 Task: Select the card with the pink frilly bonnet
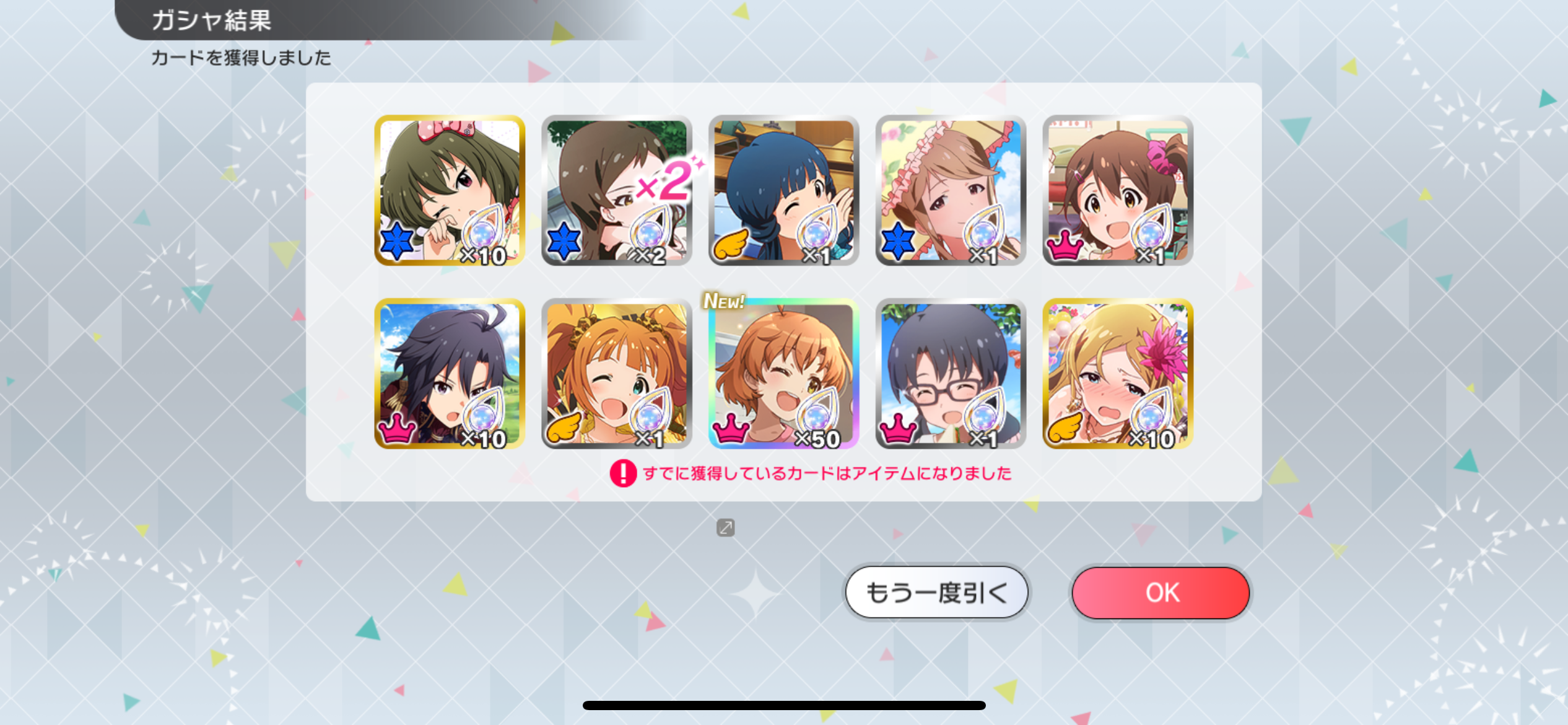pos(951,190)
